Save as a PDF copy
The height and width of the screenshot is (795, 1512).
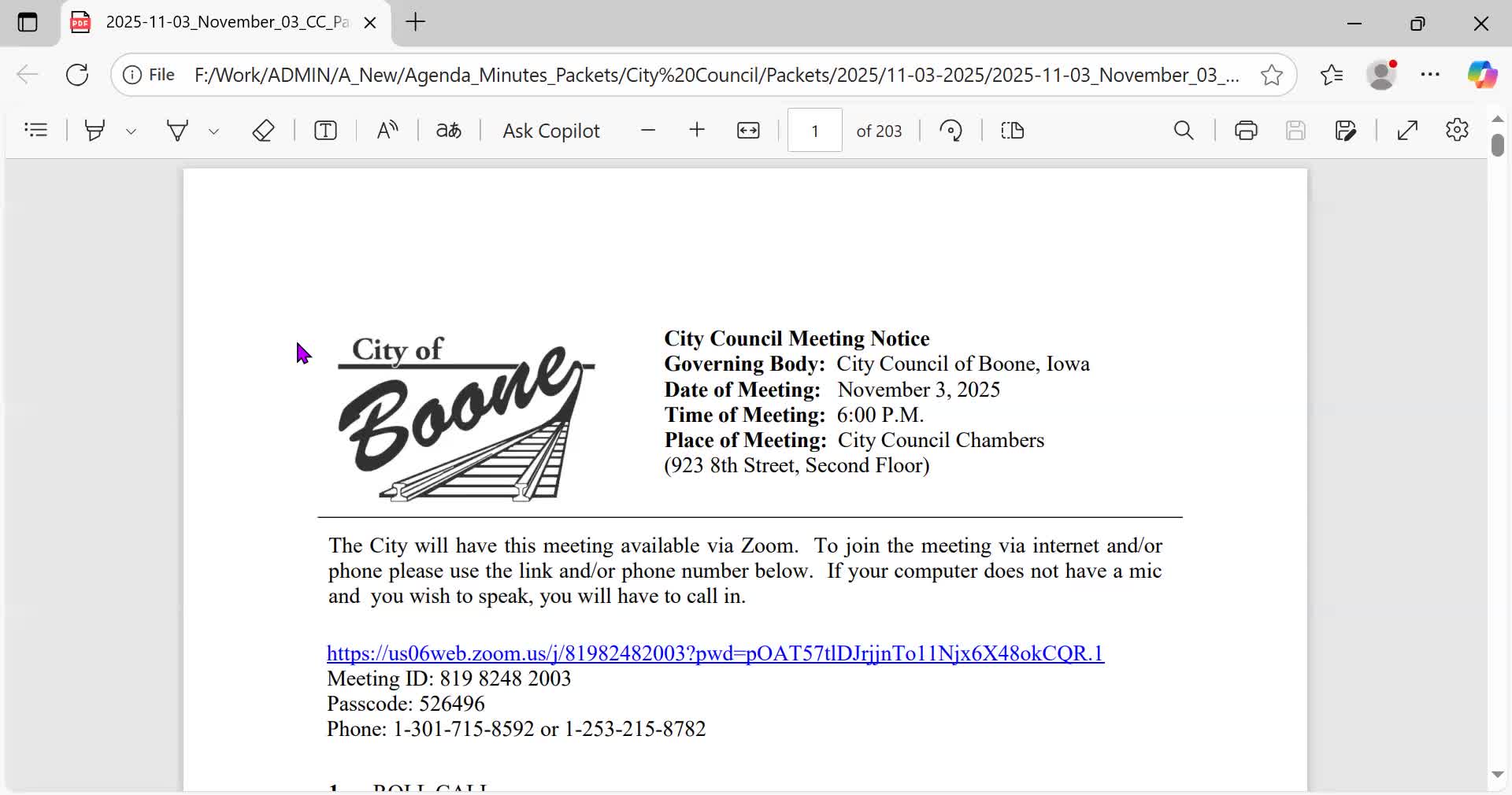click(1346, 131)
